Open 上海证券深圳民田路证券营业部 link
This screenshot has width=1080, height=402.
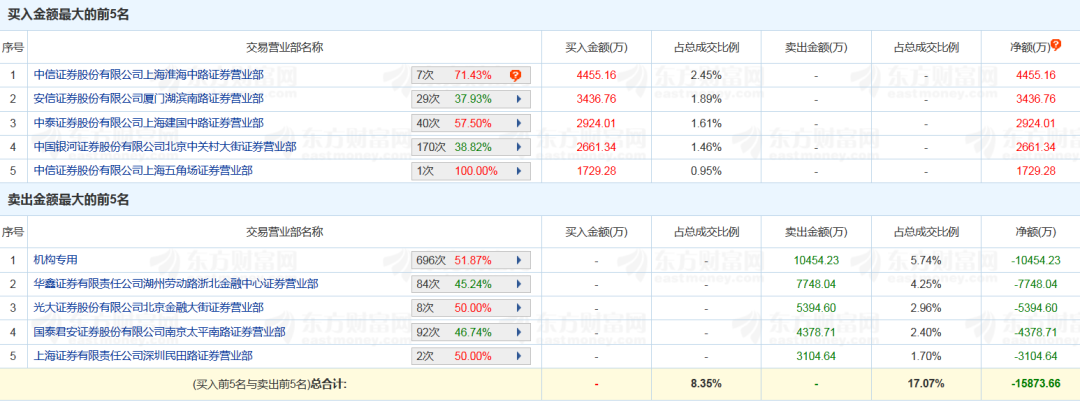tap(142, 356)
